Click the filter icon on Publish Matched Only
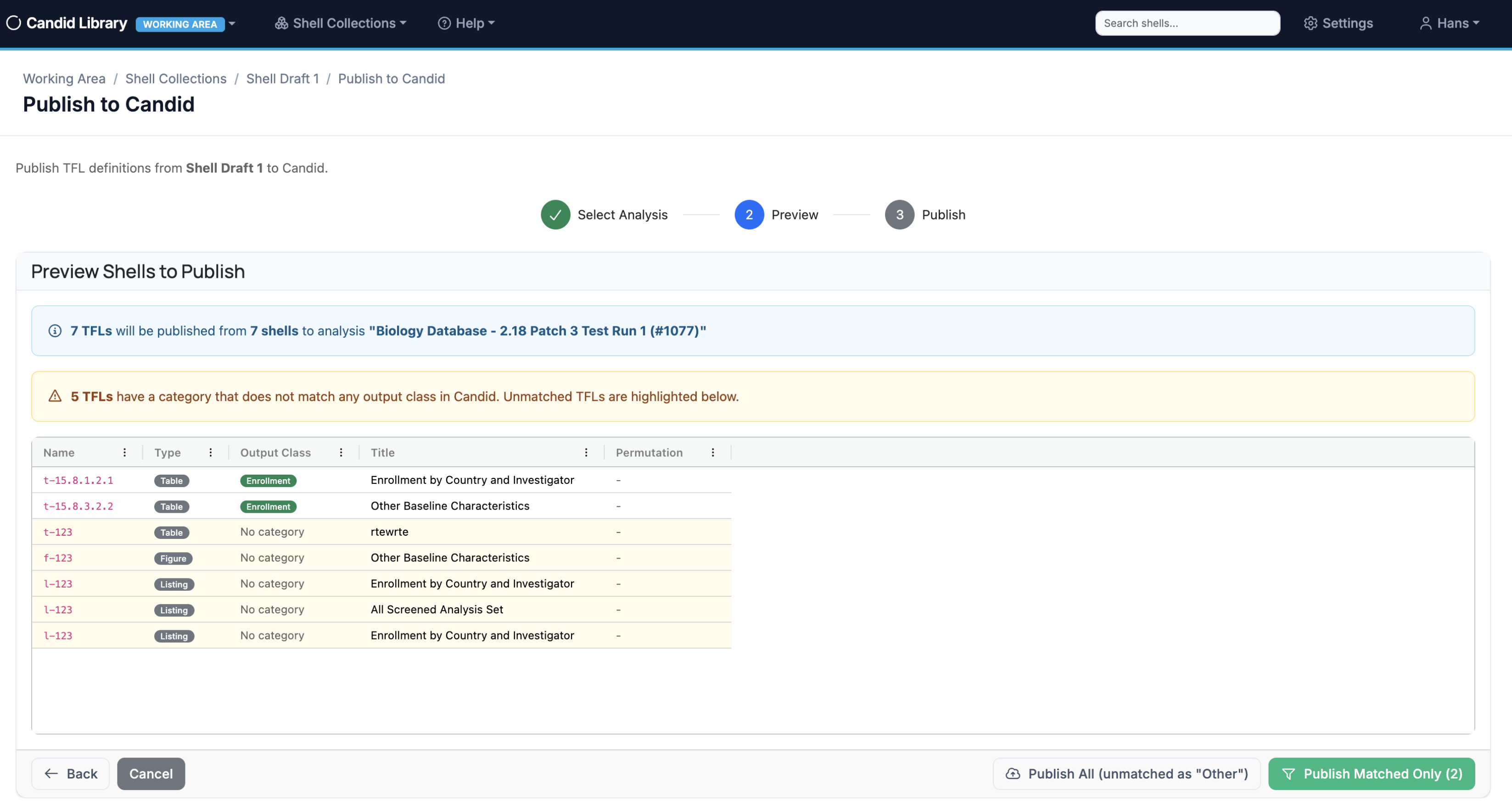Viewport: 1512px width, 801px height. (x=1289, y=773)
